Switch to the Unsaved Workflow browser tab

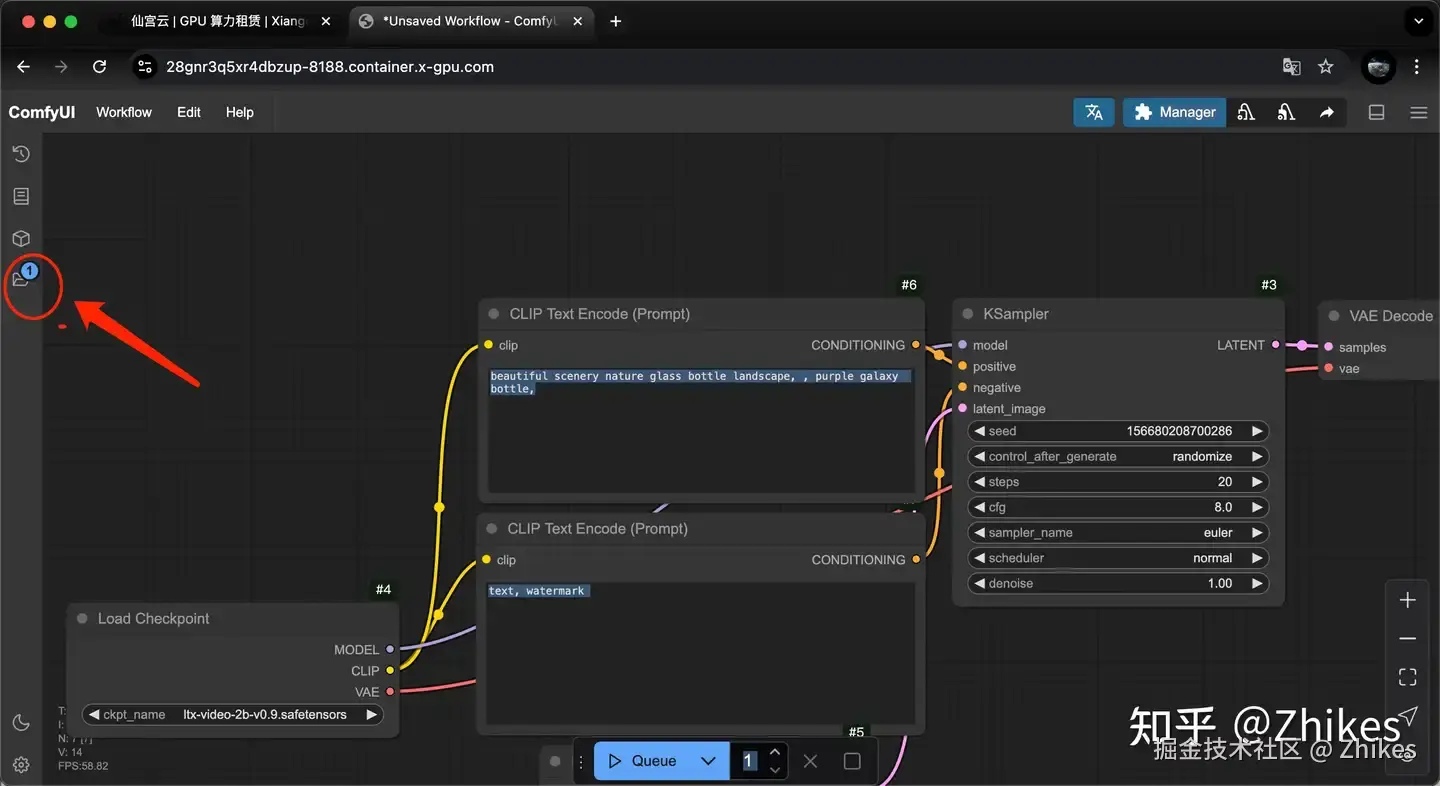coord(470,21)
